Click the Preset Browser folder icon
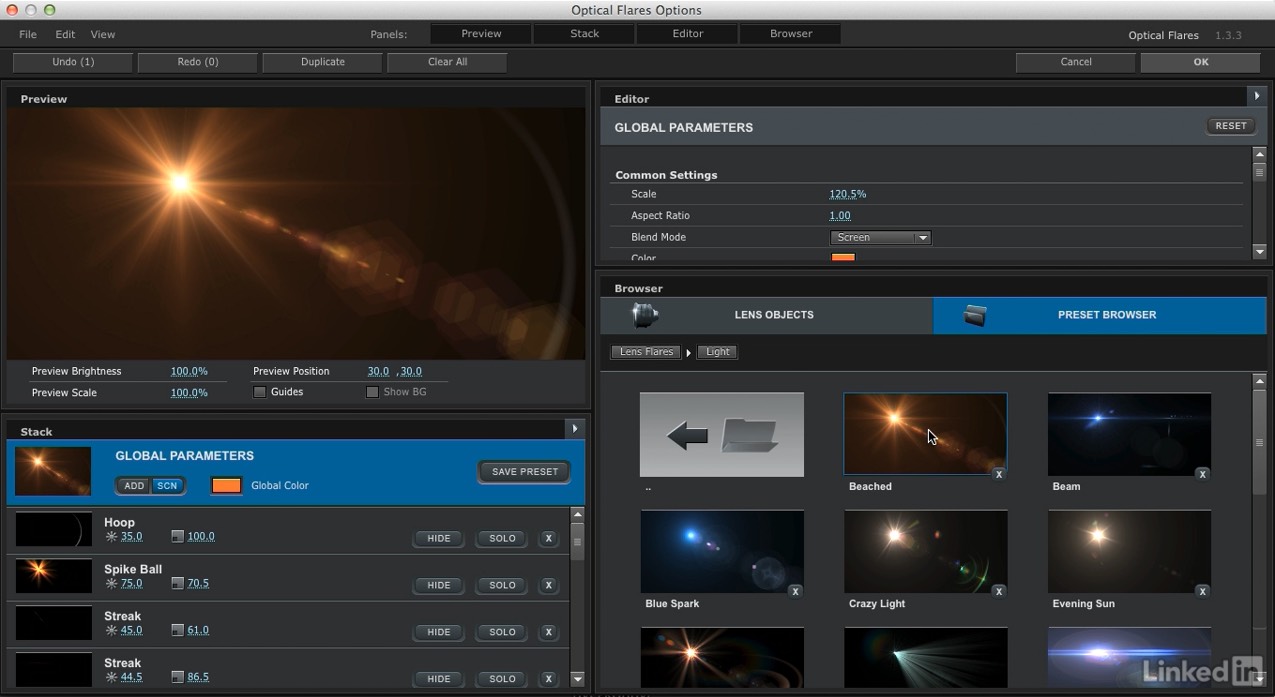The height and width of the screenshot is (697, 1275). (974, 315)
